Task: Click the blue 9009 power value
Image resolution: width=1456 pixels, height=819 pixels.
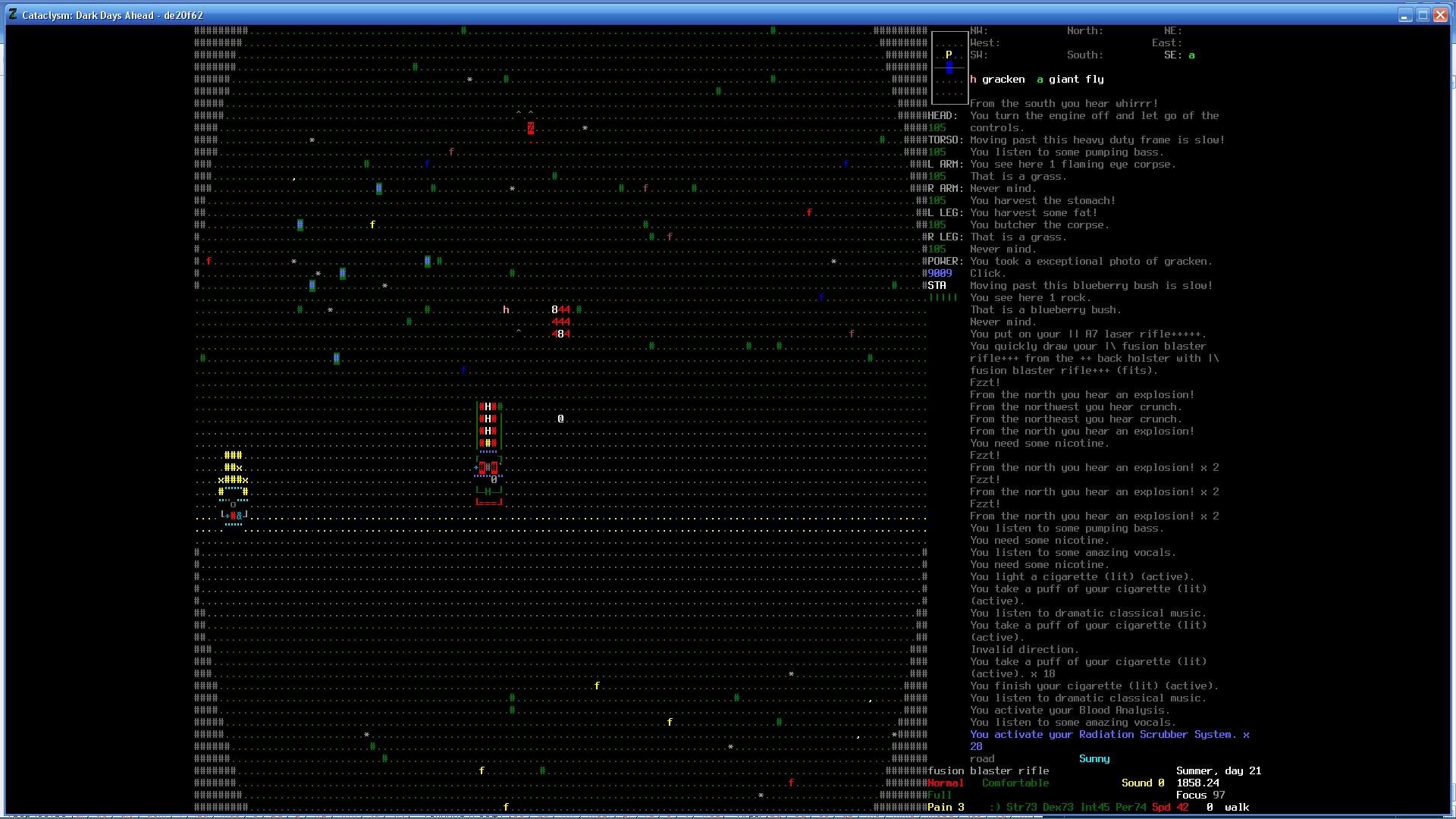Action: point(940,273)
